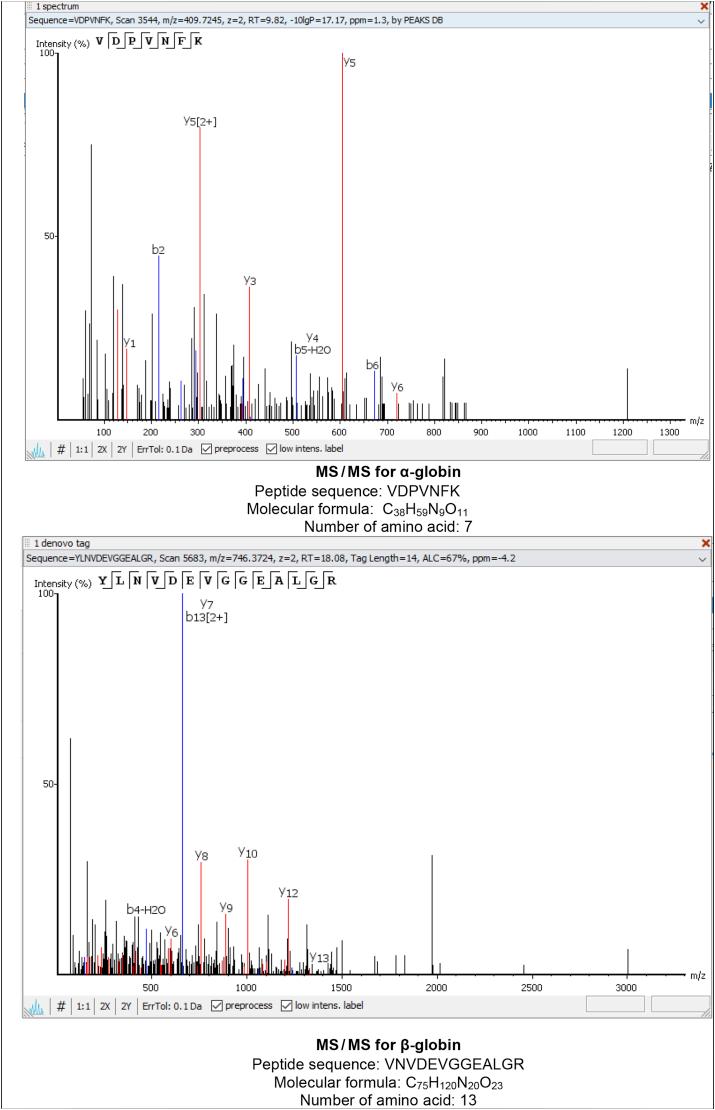Image resolution: width=715 pixels, height=1110 pixels.
Task: Select the b6 peak label
Action: click(x=372, y=365)
